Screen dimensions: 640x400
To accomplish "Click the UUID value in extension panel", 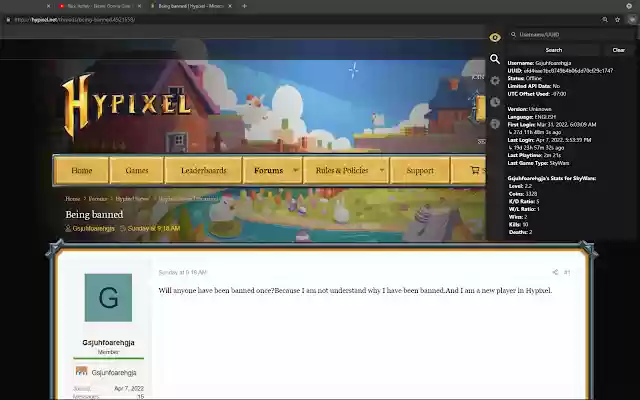I will coord(568,71).
